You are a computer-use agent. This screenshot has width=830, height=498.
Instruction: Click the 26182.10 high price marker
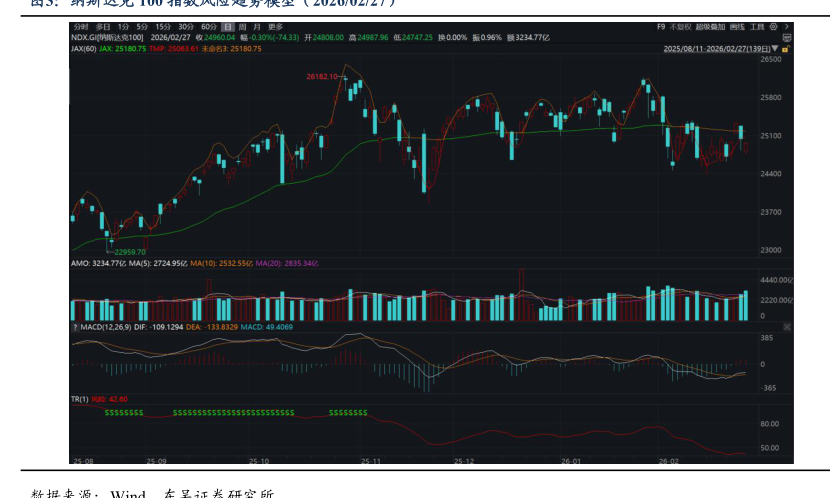[321, 76]
